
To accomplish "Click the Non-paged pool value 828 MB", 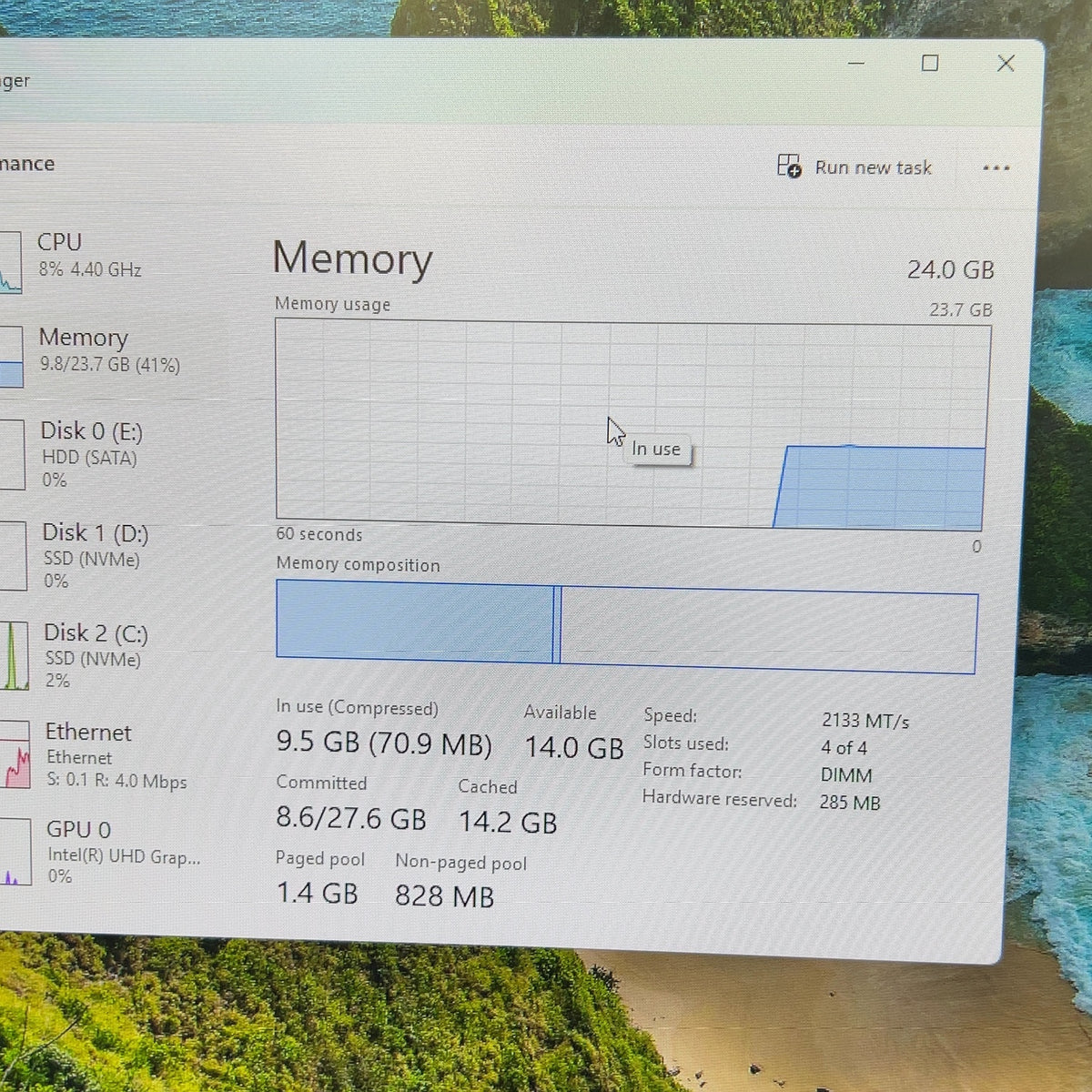I will (444, 896).
